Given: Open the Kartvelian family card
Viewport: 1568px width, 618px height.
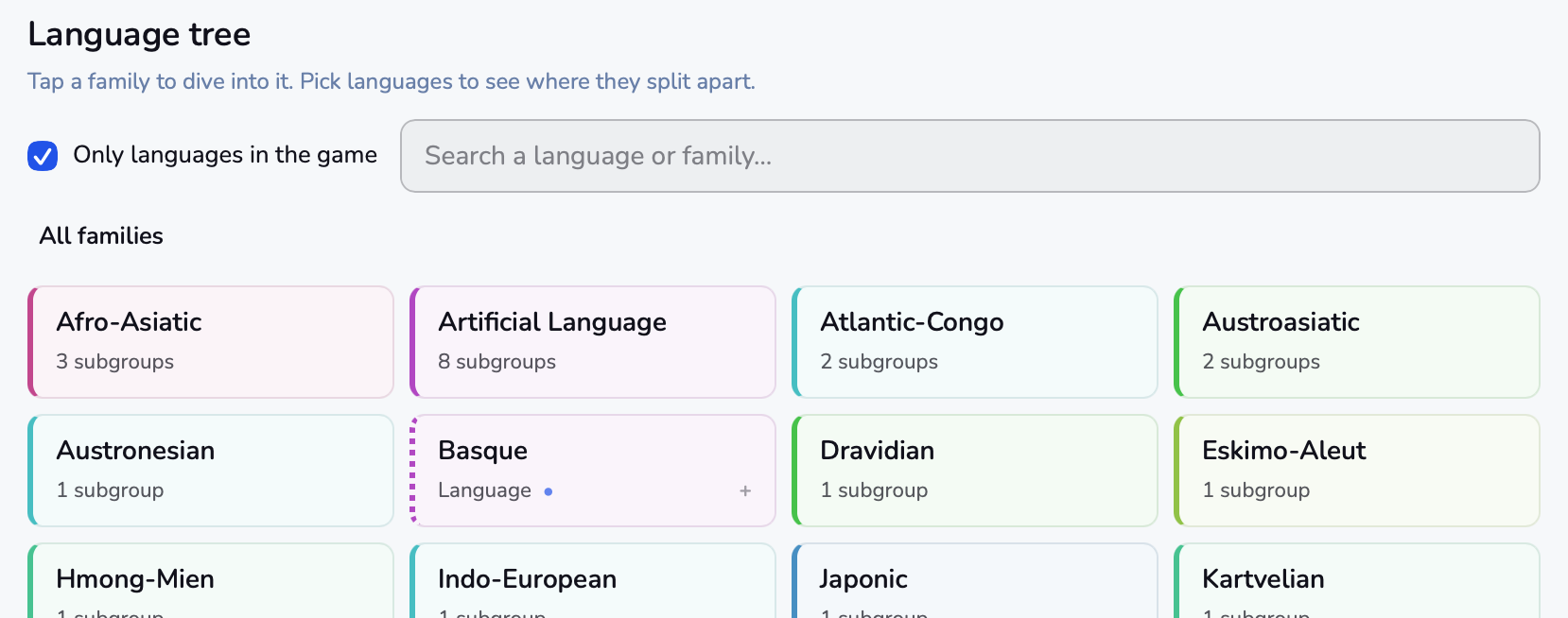Looking at the screenshot, I should (1357, 581).
